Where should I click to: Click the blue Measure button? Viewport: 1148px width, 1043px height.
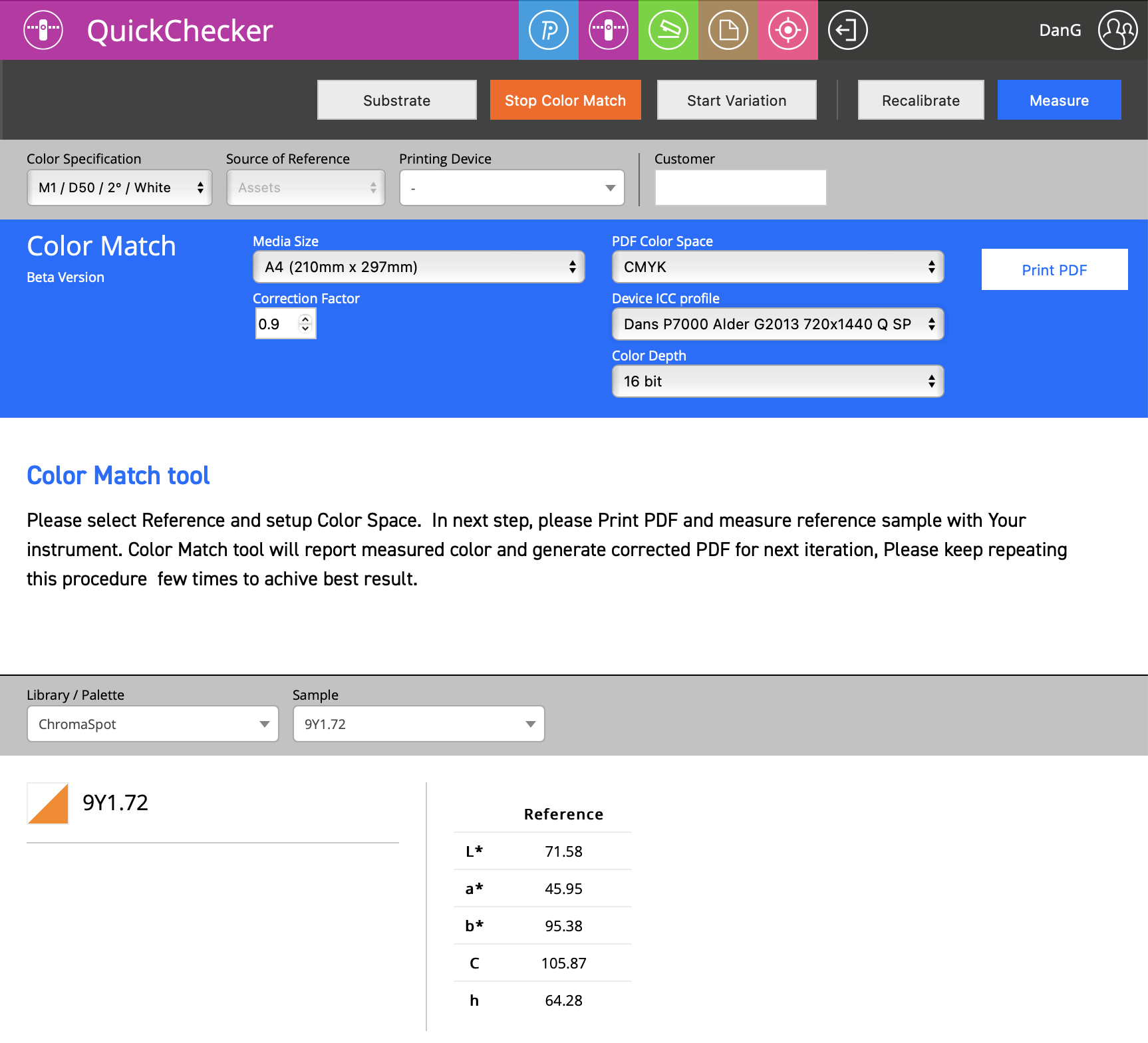(1059, 100)
